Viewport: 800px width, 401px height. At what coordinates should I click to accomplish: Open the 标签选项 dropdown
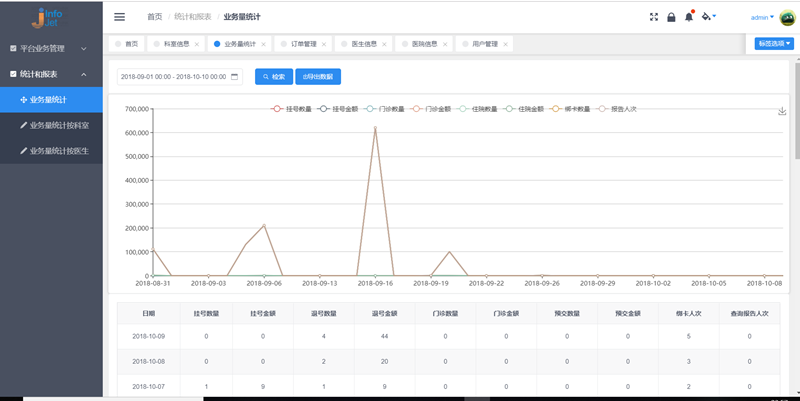click(x=774, y=44)
